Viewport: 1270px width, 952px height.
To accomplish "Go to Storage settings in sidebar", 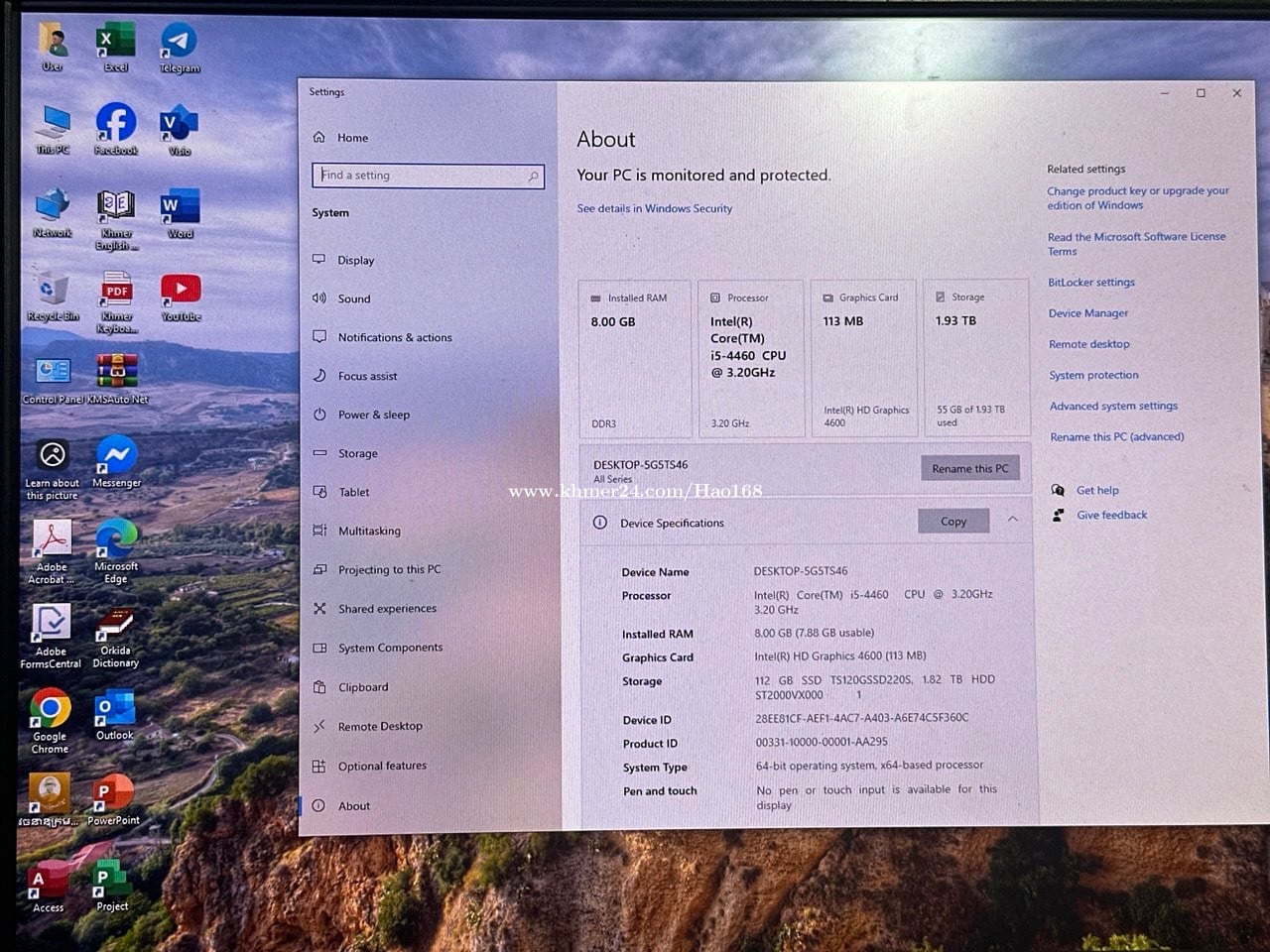I will (x=357, y=453).
